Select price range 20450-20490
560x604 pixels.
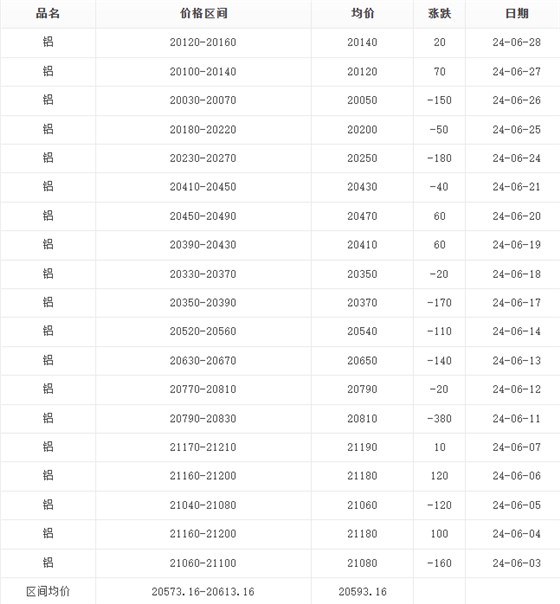click(x=203, y=216)
